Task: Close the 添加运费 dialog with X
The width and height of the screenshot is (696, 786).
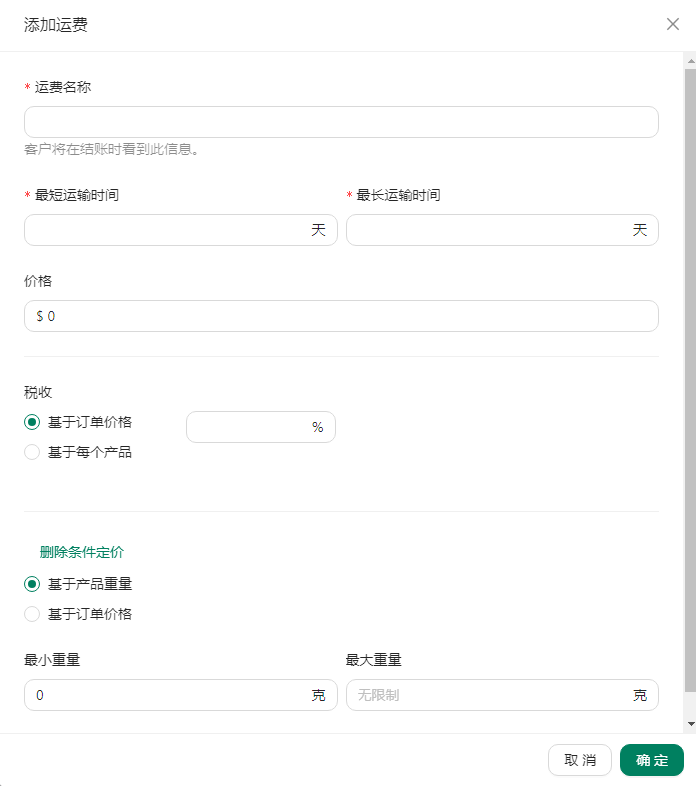Action: [x=672, y=24]
